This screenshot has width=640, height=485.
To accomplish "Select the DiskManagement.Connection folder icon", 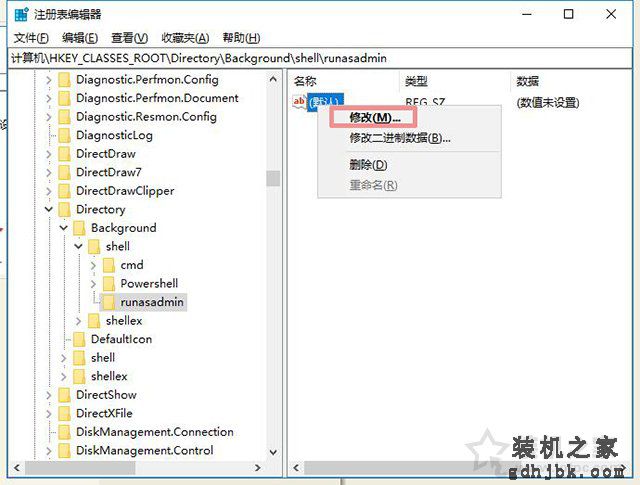I will point(64,432).
